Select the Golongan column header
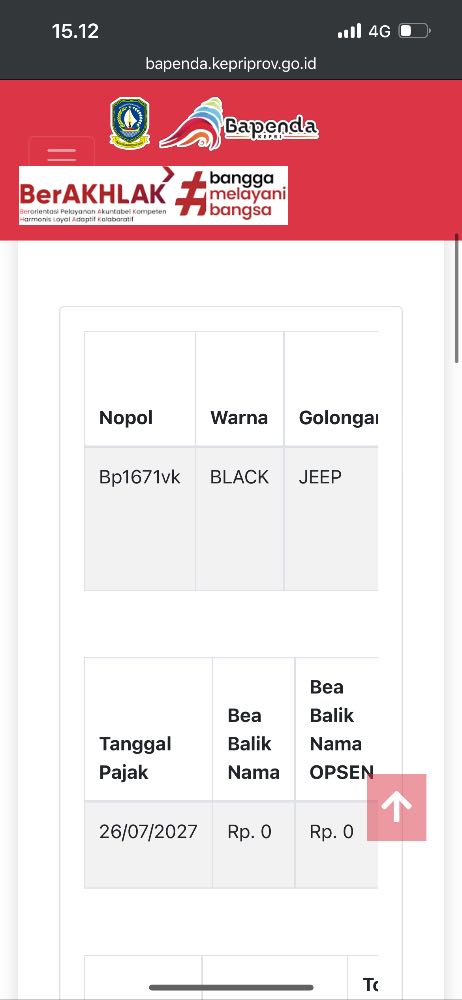 [331, 389]
